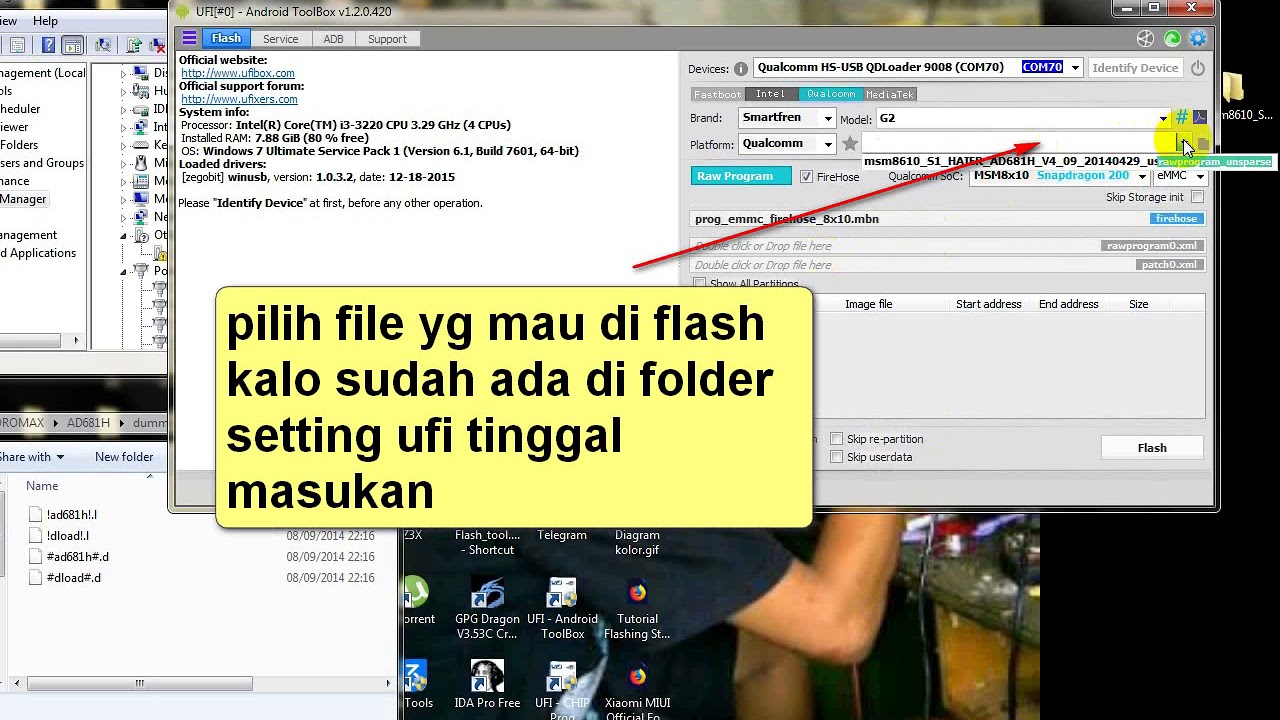Select the Qualcomm mode tab
1280x720 pixels.
coord(831,94)
